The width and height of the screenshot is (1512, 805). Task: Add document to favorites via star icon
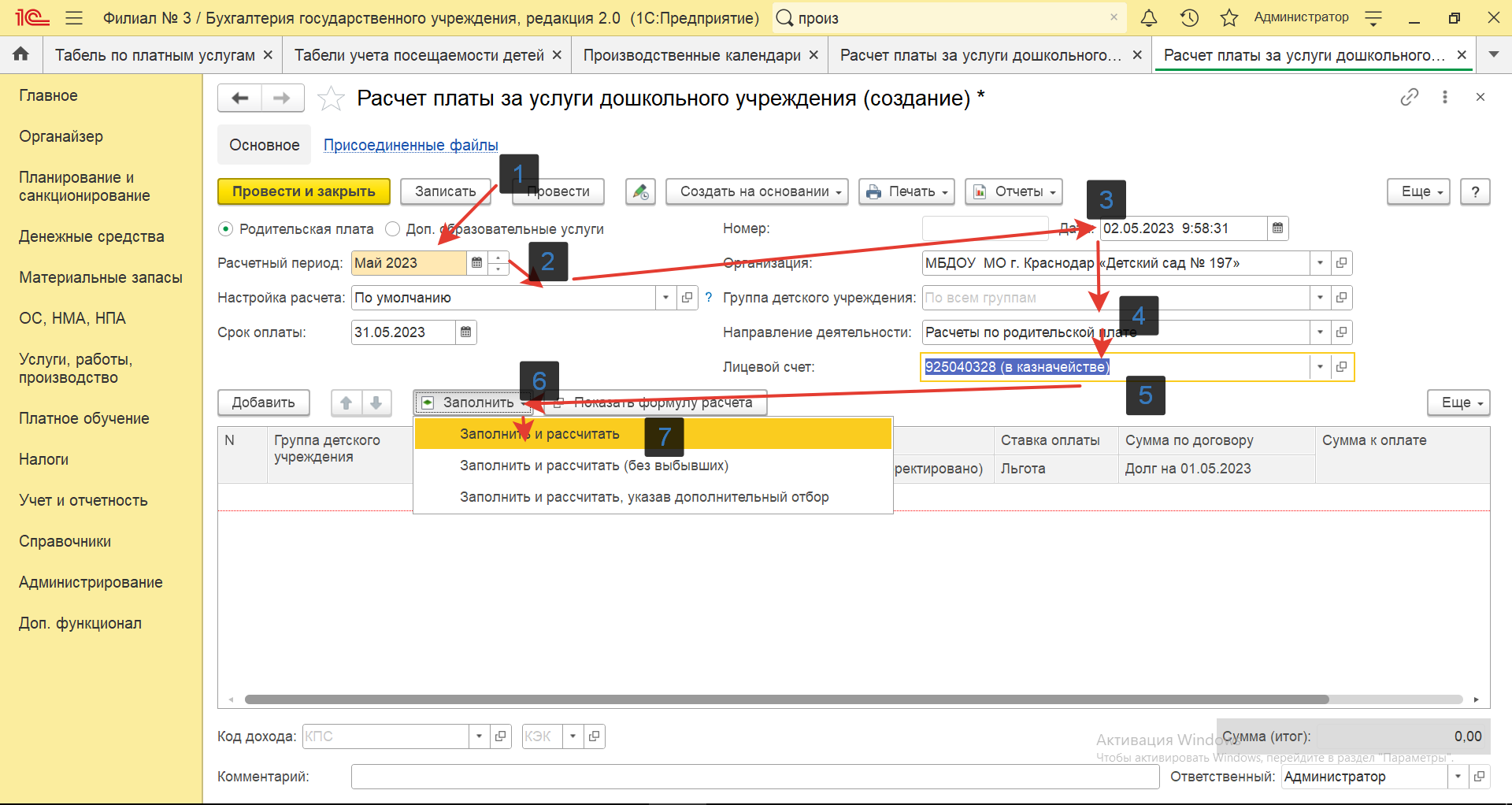(331, 98)
